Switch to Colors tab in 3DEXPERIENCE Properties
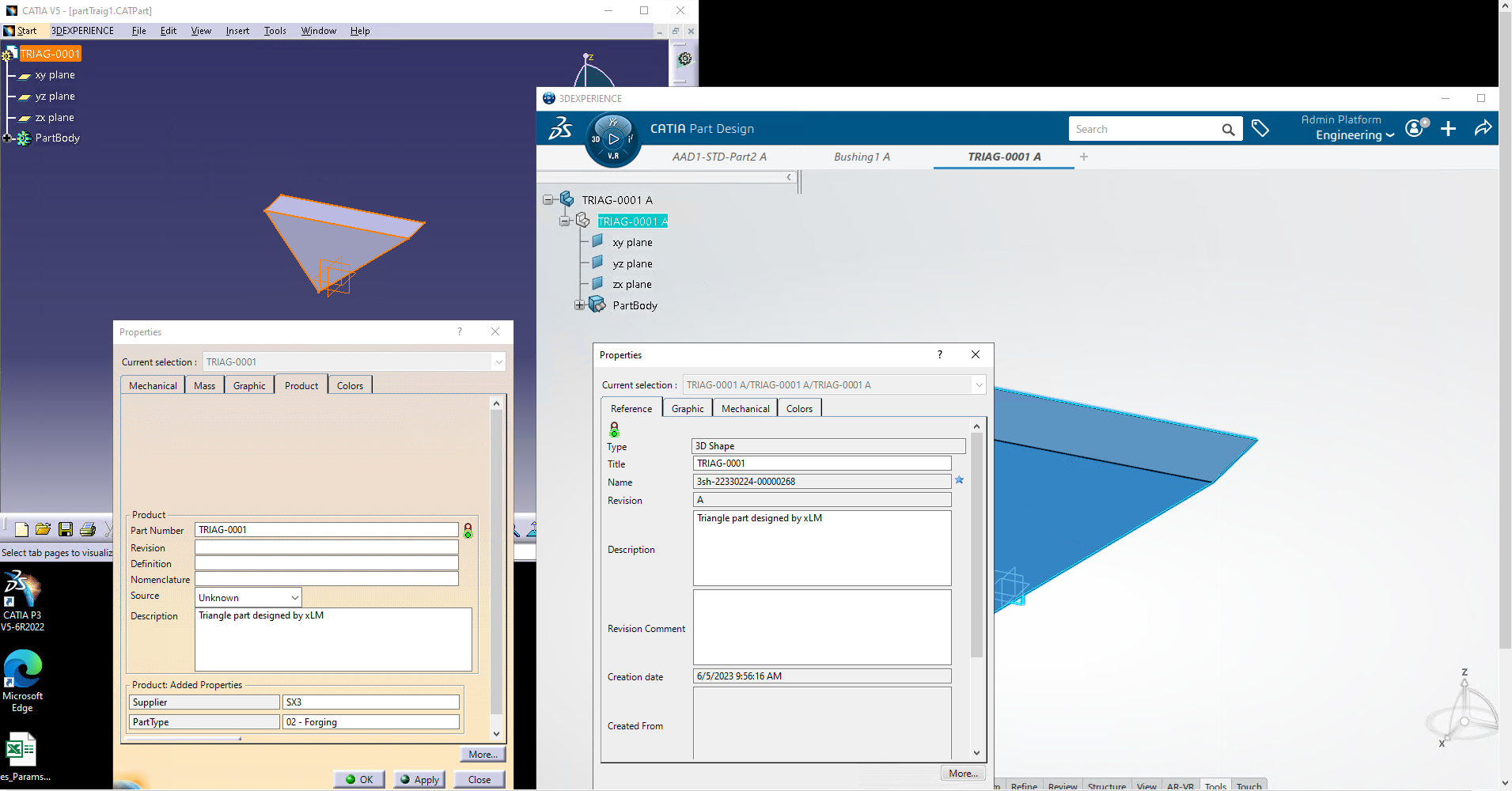The height and width of the screenshot is (791, 1512). [x=799, y=408]
